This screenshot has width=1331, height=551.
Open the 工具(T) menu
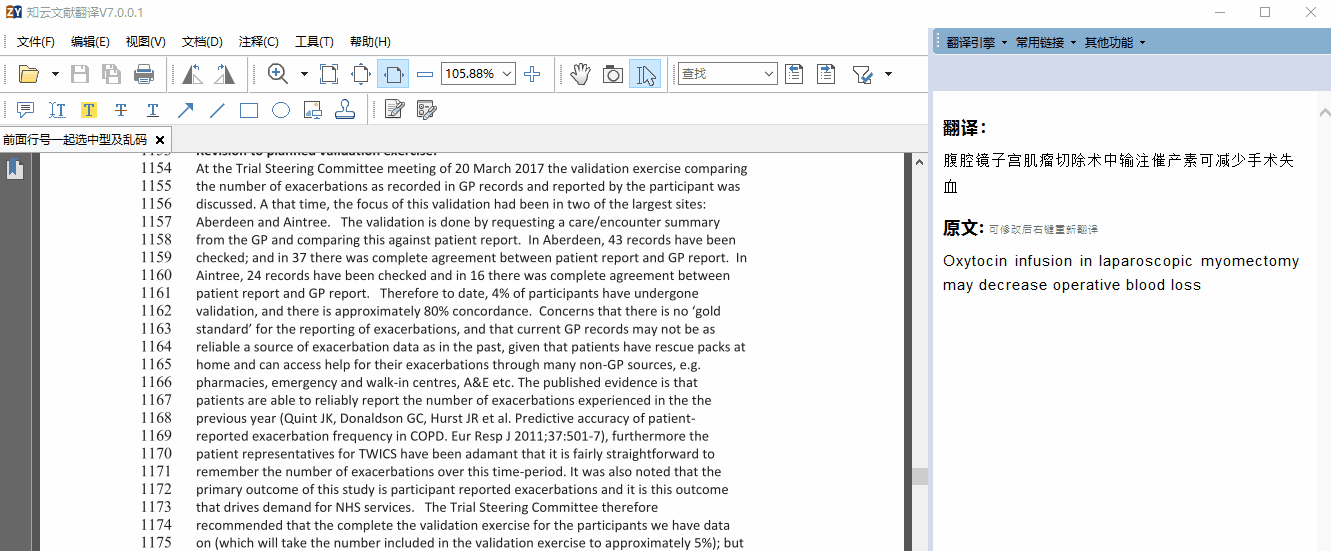[314, 42]
